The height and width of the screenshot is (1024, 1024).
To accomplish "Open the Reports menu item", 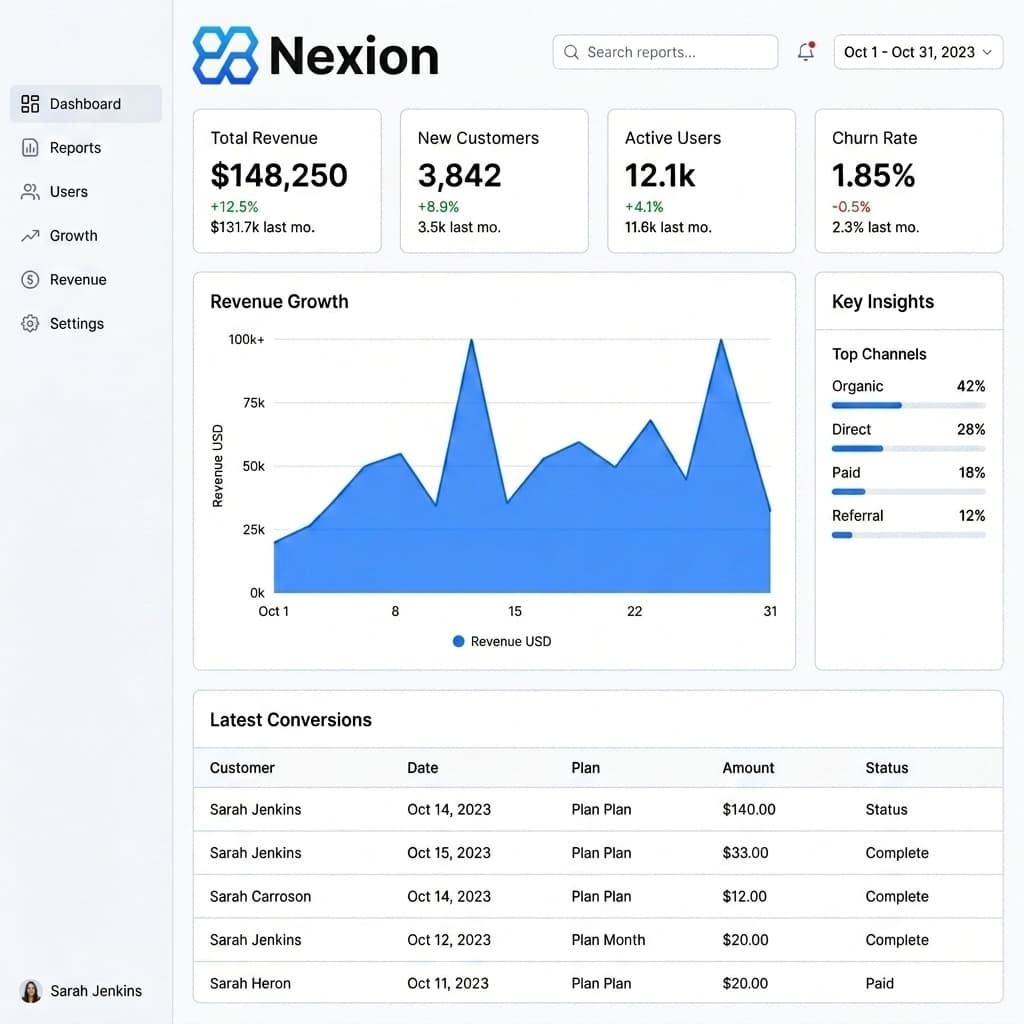I will pyautogui.click(x=86, y=148).
